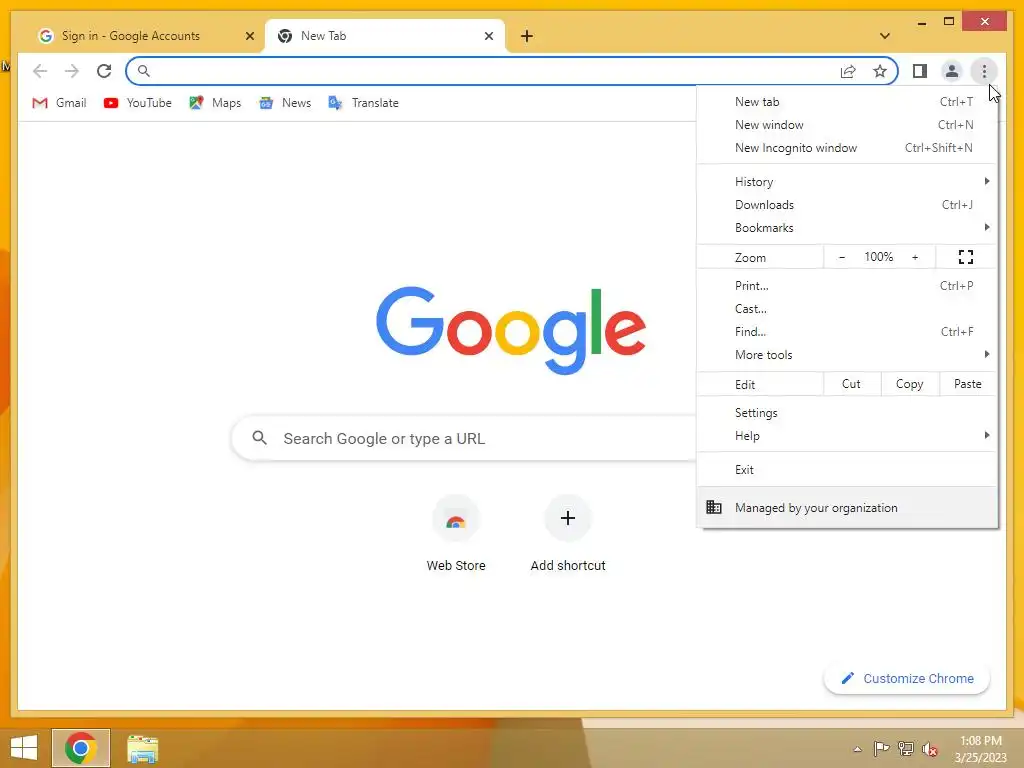Click the back navigation arrow

[40, 71]
